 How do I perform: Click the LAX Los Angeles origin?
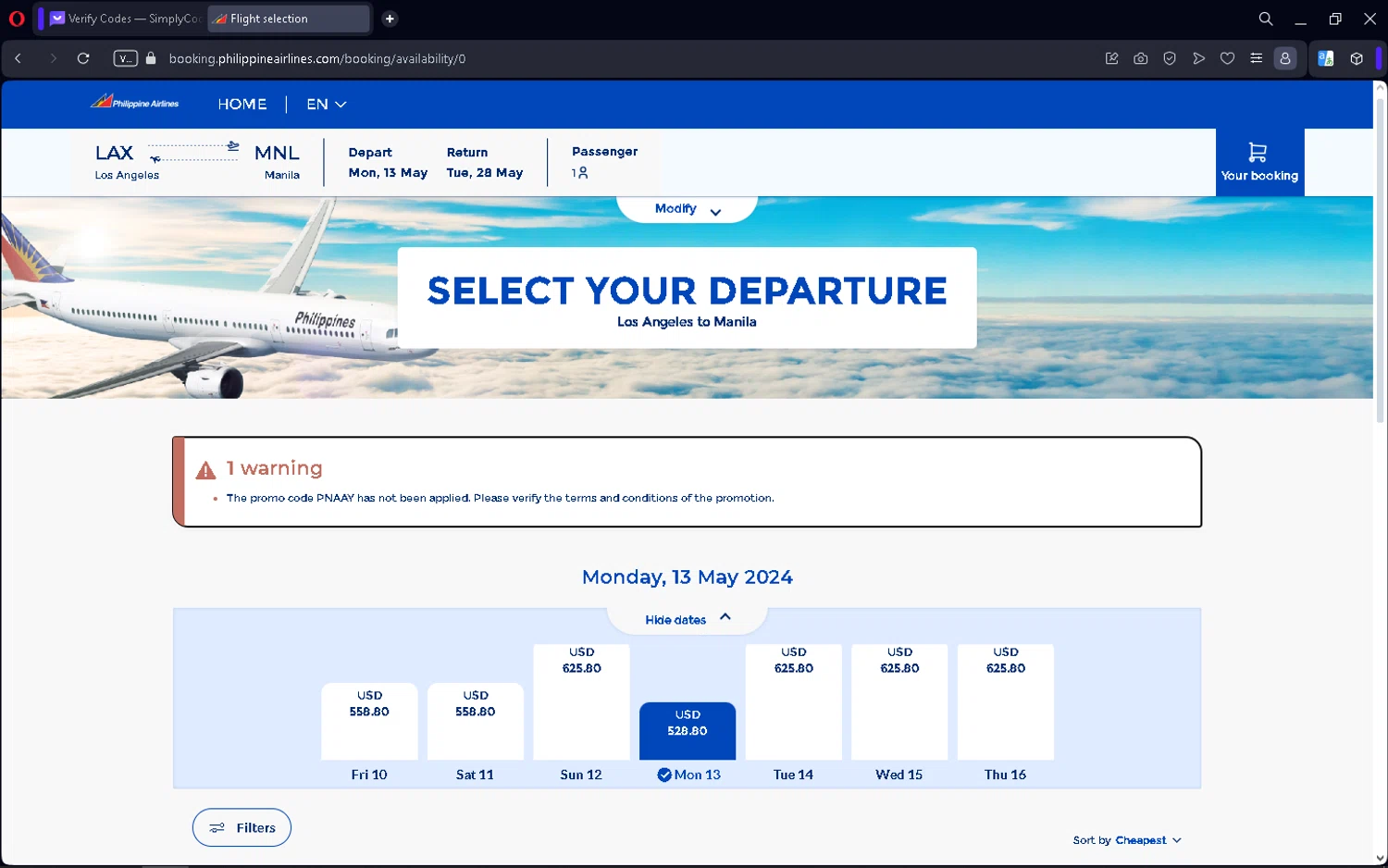pos(127,162)
